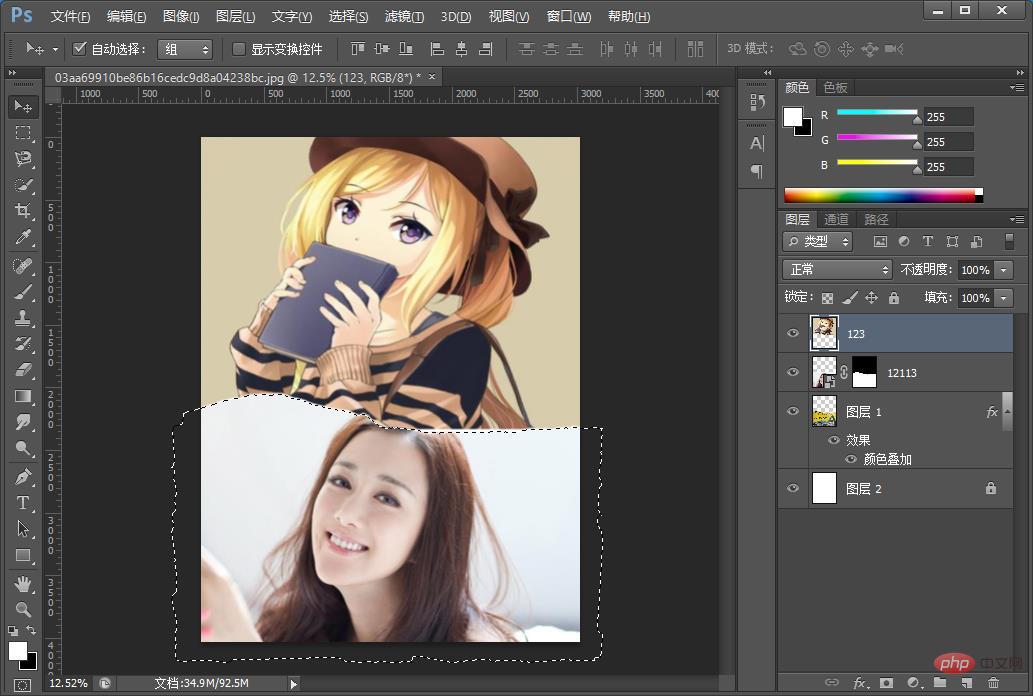This screenshot has width=1033, height=696.
Task: Open the 不透明度 opacity dropdown arrow
Action: tap(1003, 270)
